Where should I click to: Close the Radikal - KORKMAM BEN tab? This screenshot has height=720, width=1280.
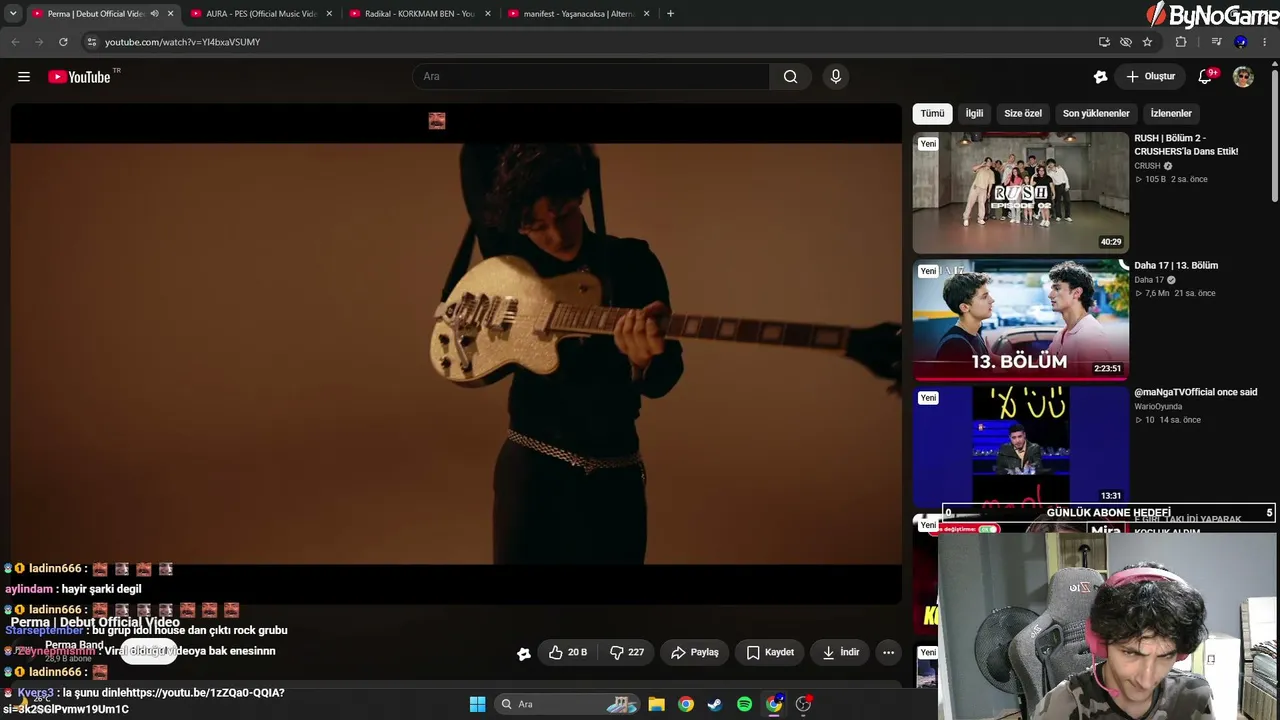(x=488, y=14)
